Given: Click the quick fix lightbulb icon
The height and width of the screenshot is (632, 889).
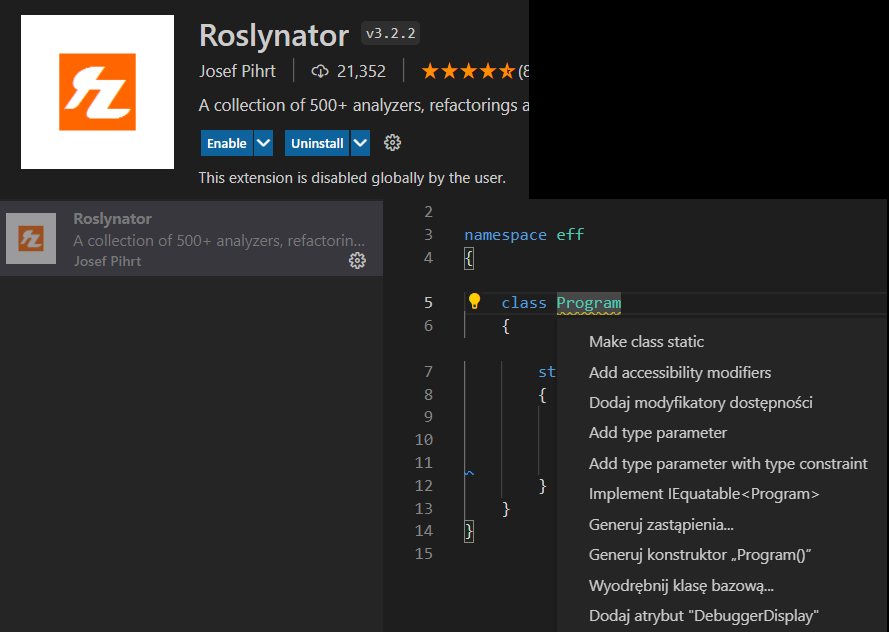Looking at the screenshot, I should click(474, 301).
